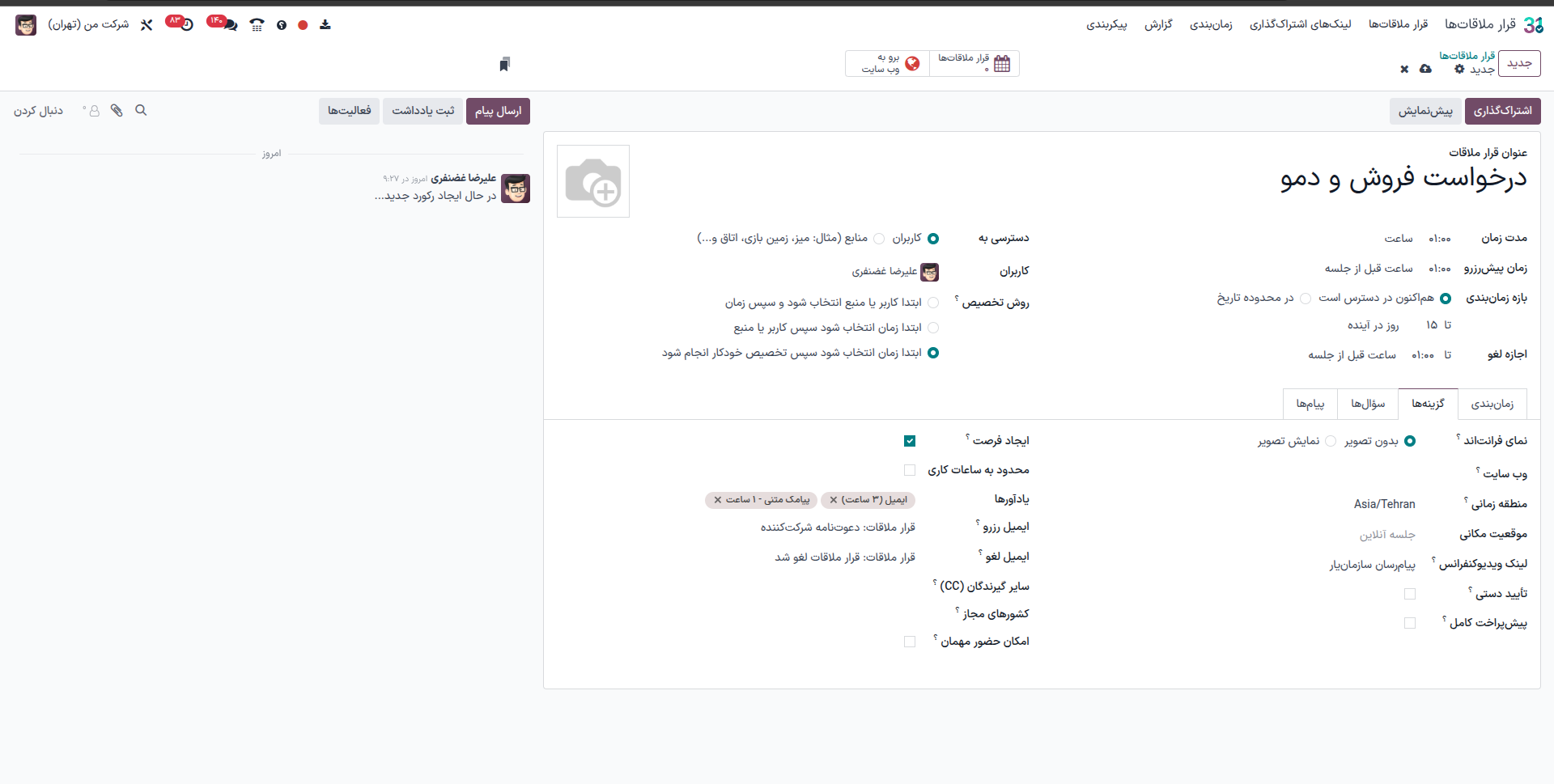Click the paperclip attachments icon
Viewport: 1554px width, 784px height.
117,111
